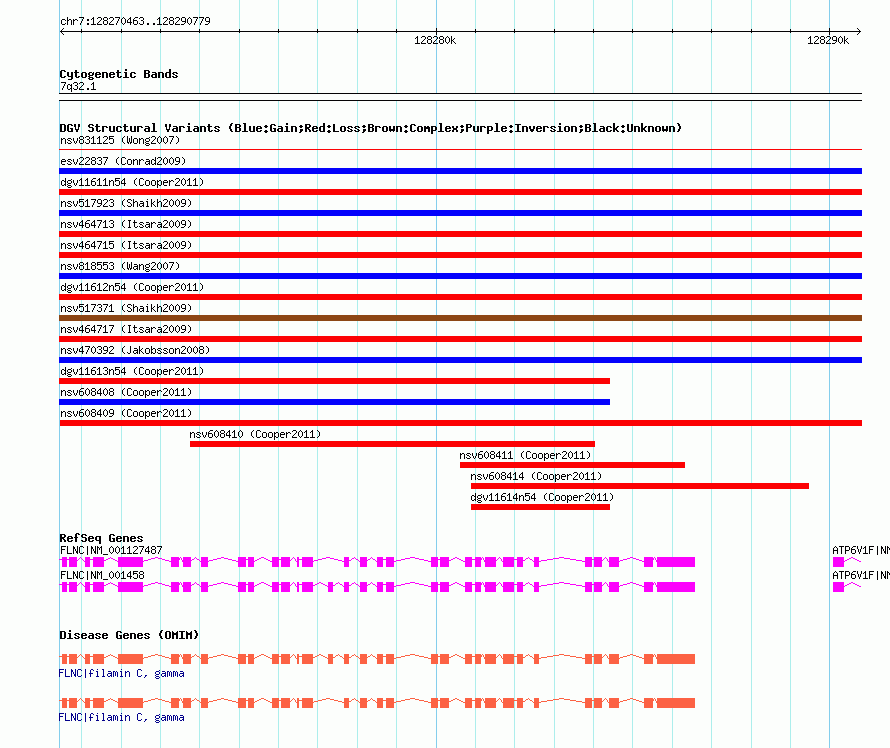Select the dgv11612n54 (Cooper2011) label
890x748 pixels.
(x=132, y=287)
